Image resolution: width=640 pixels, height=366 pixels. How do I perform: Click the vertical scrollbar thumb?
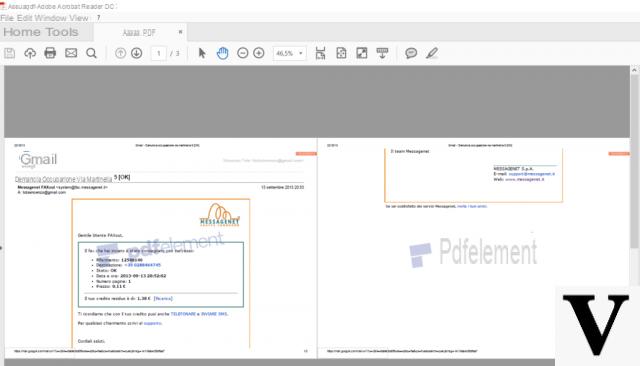pos(634,161)
